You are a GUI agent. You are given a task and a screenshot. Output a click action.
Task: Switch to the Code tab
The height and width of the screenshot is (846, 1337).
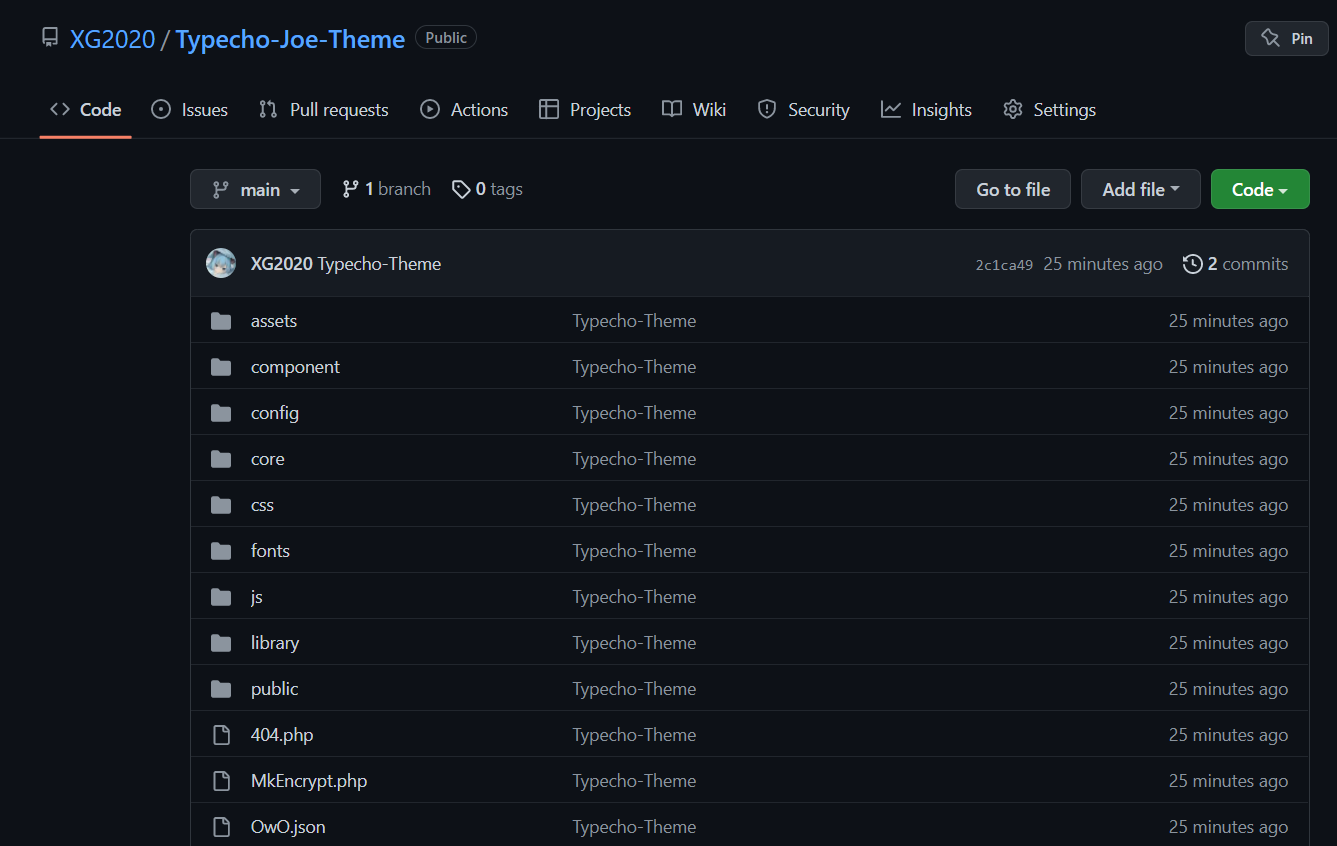click(x=86, y=110)
